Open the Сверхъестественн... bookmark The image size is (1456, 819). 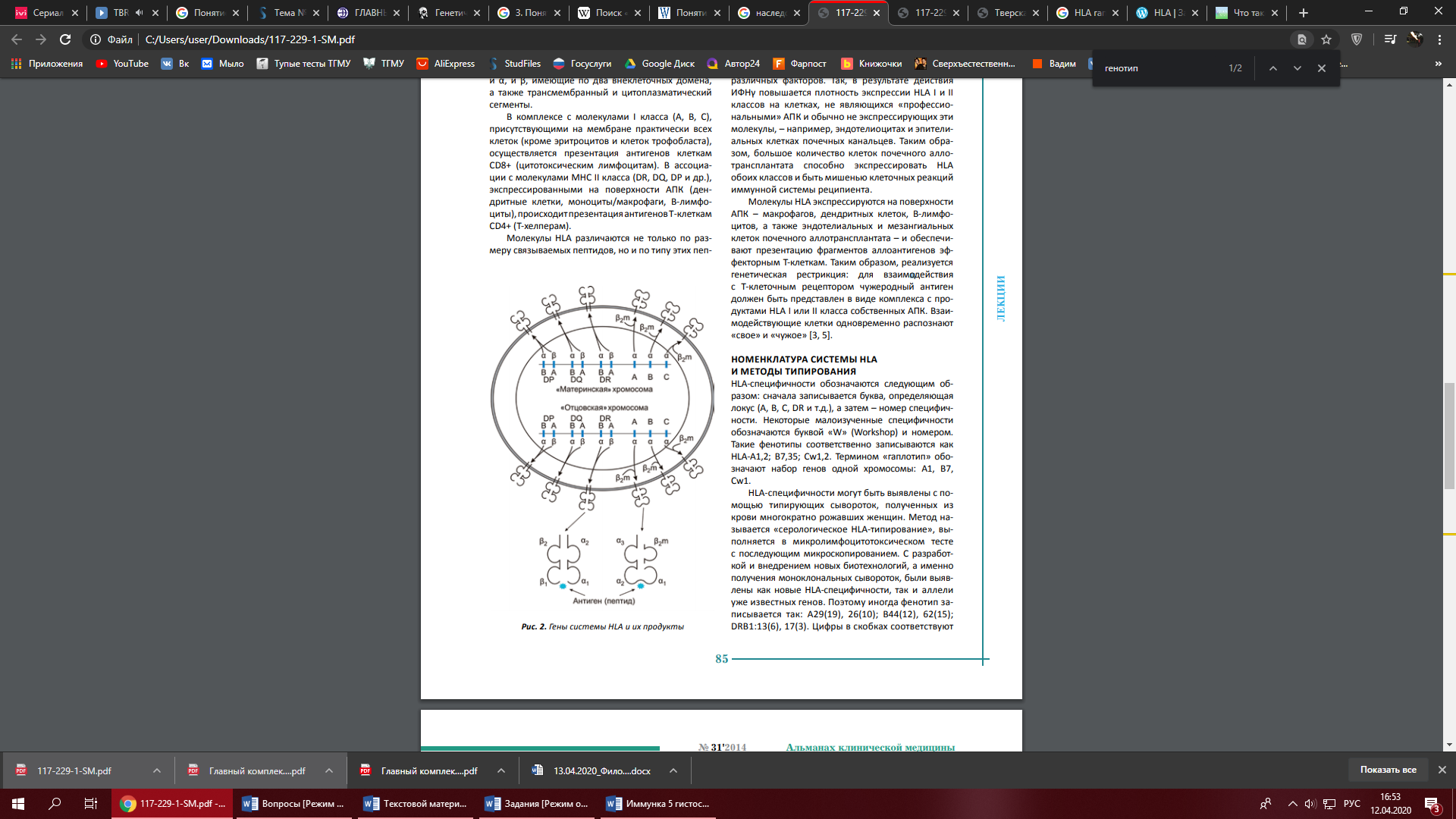[965, 64]
